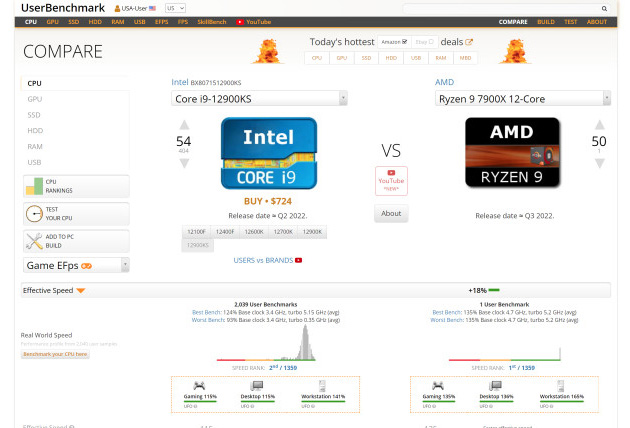
Task: Click the Test Your CPU clock icon
Action: tap(34, 214)
